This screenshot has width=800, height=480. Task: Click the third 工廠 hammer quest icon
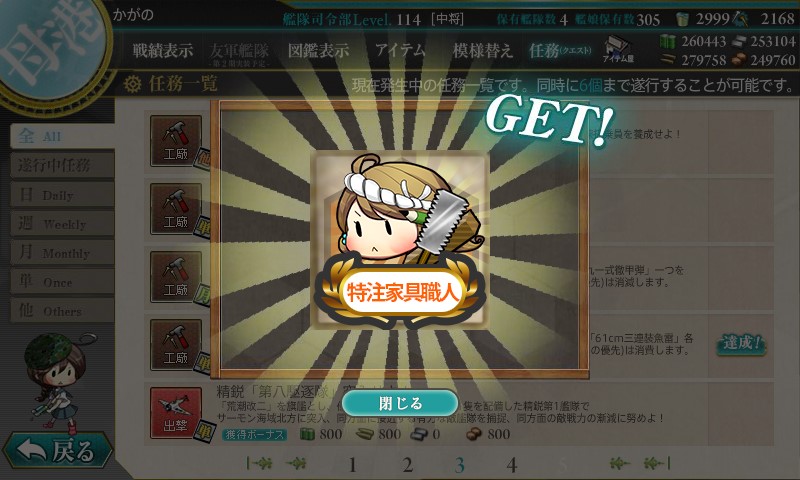click(x=176, y=276)
